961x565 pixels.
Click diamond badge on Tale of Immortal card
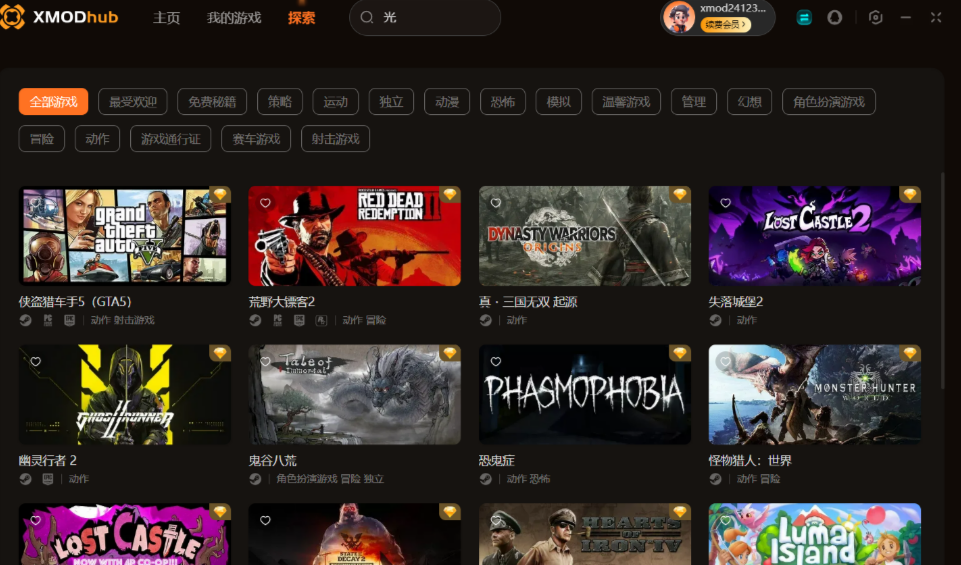click(x=450, y=353)
